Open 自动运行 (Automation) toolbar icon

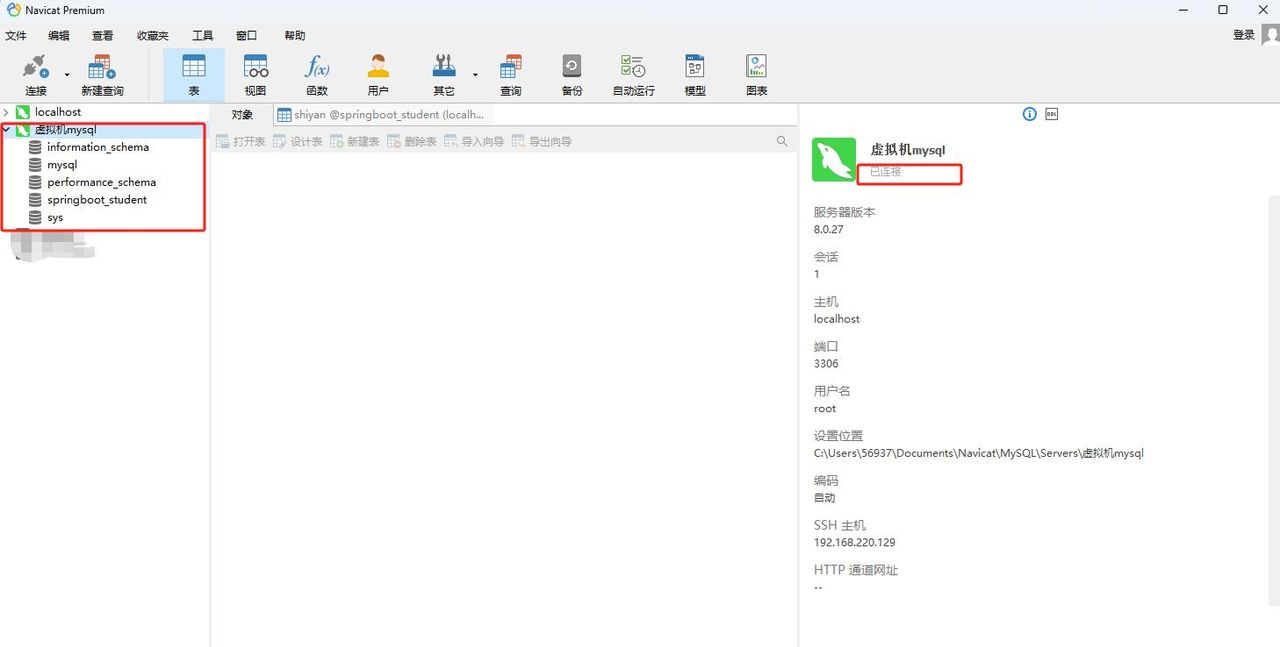633,72
